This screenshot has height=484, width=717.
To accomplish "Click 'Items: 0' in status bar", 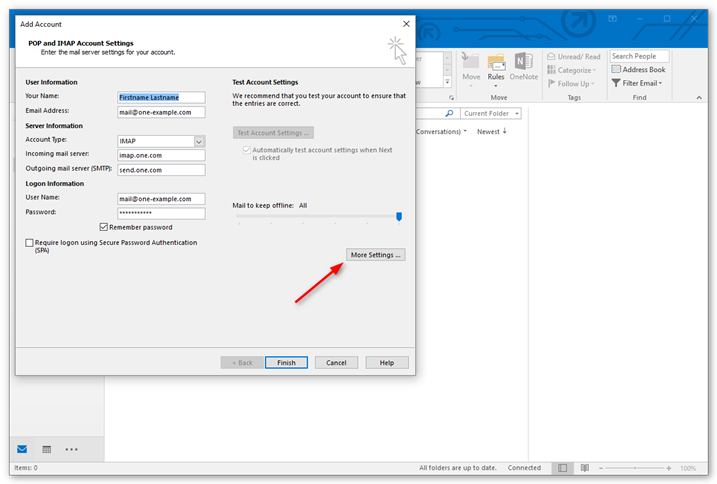I will point(26,468).
